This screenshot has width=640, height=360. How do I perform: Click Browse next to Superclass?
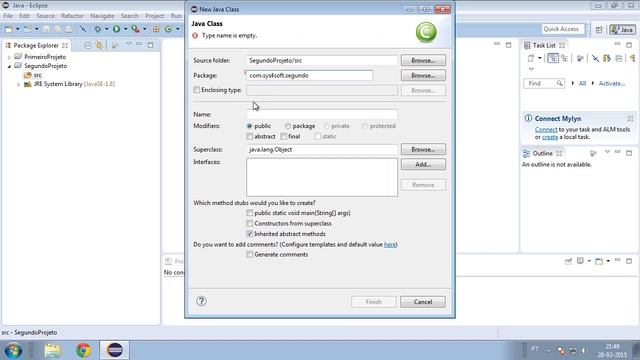click(x=423, y=150)
